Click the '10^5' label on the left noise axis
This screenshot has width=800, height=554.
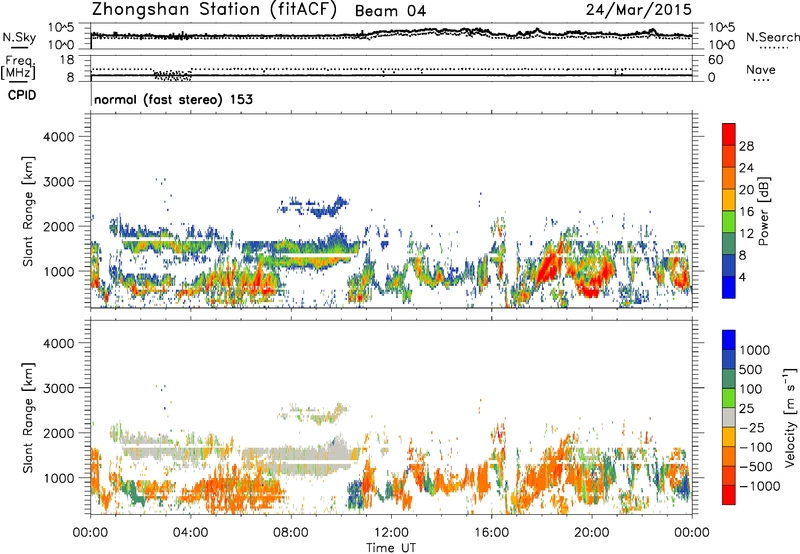click(x=61, y=28)
